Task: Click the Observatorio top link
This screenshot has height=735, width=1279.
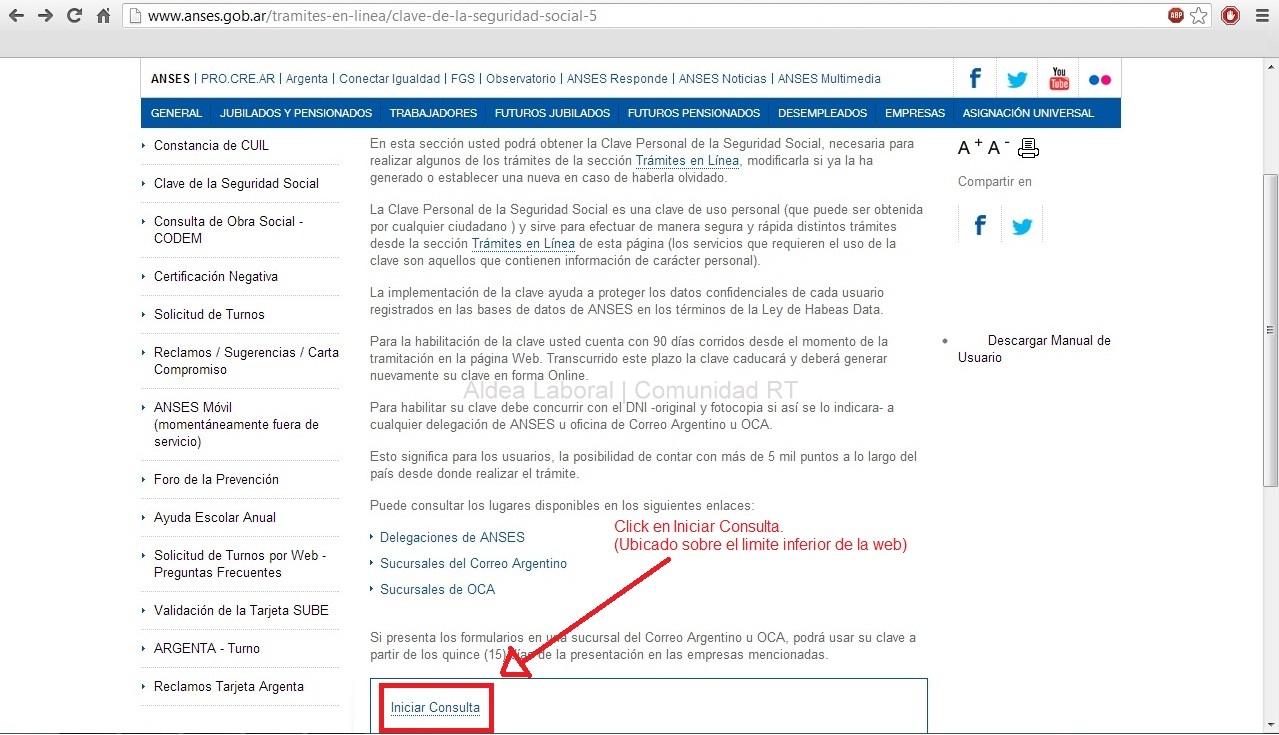Action: 521,79
